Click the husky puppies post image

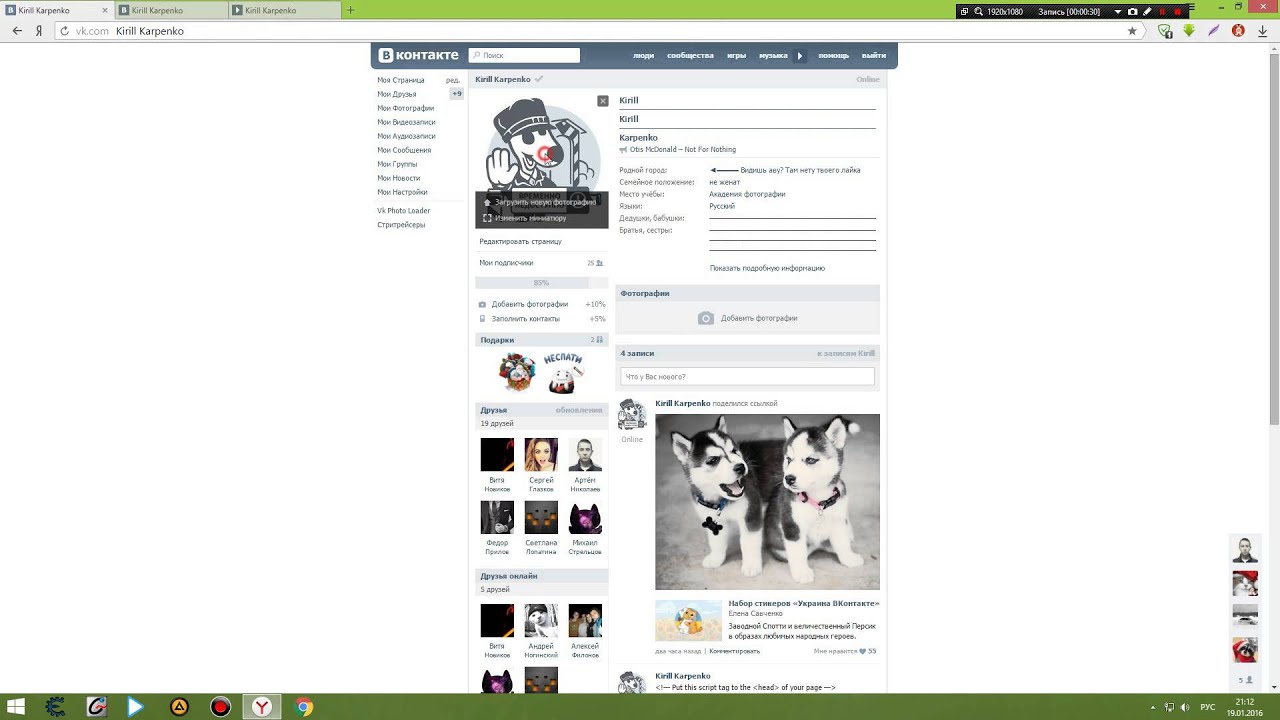tap(767, 502)
